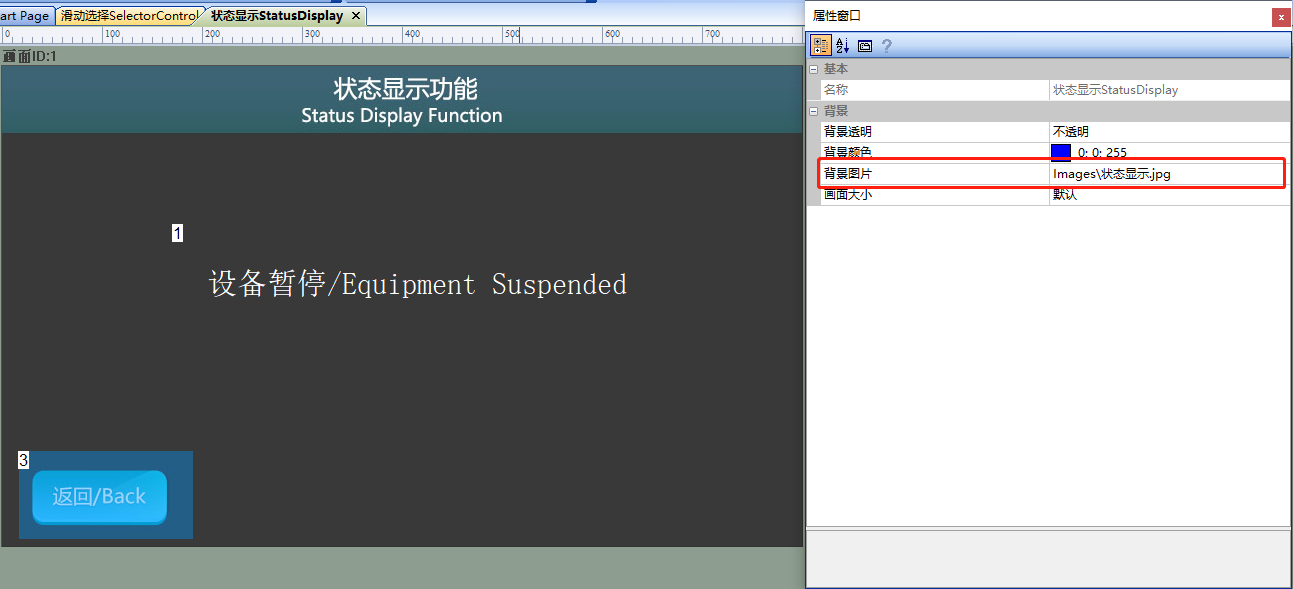Collapse the 背景 property category
The height and width of the screenshot is (589, 1293).
tap(813, 111)
